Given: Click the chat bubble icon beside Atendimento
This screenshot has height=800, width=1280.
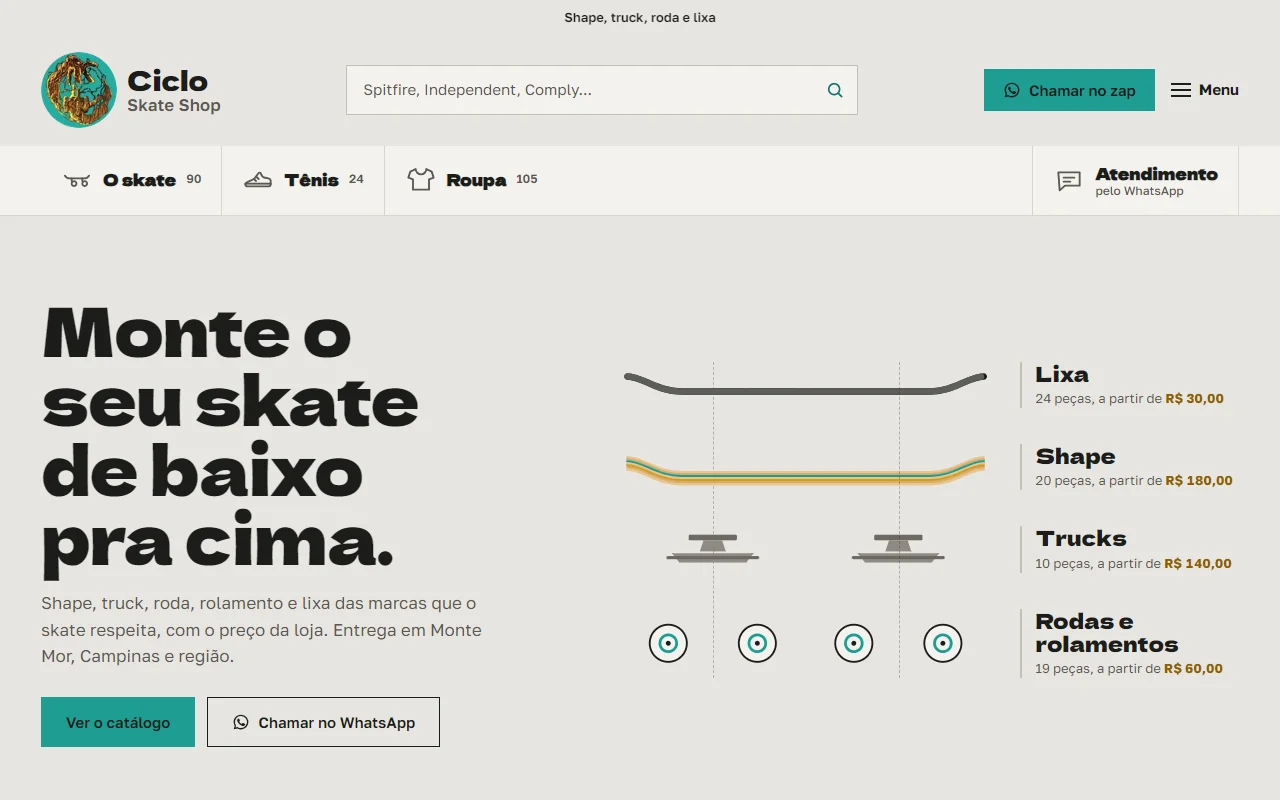Looking at the screenshot, I should point(1069,181).
